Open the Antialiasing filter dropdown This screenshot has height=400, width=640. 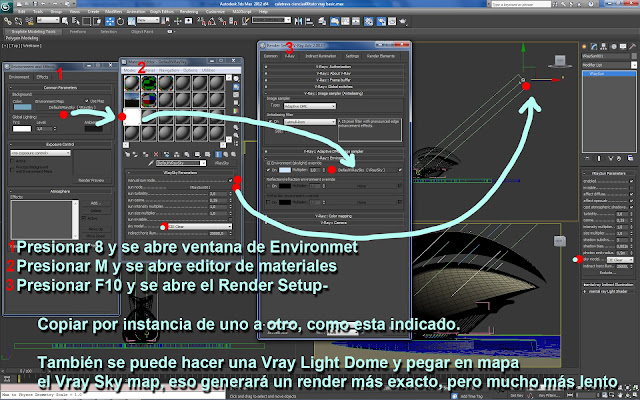point(310,122)
